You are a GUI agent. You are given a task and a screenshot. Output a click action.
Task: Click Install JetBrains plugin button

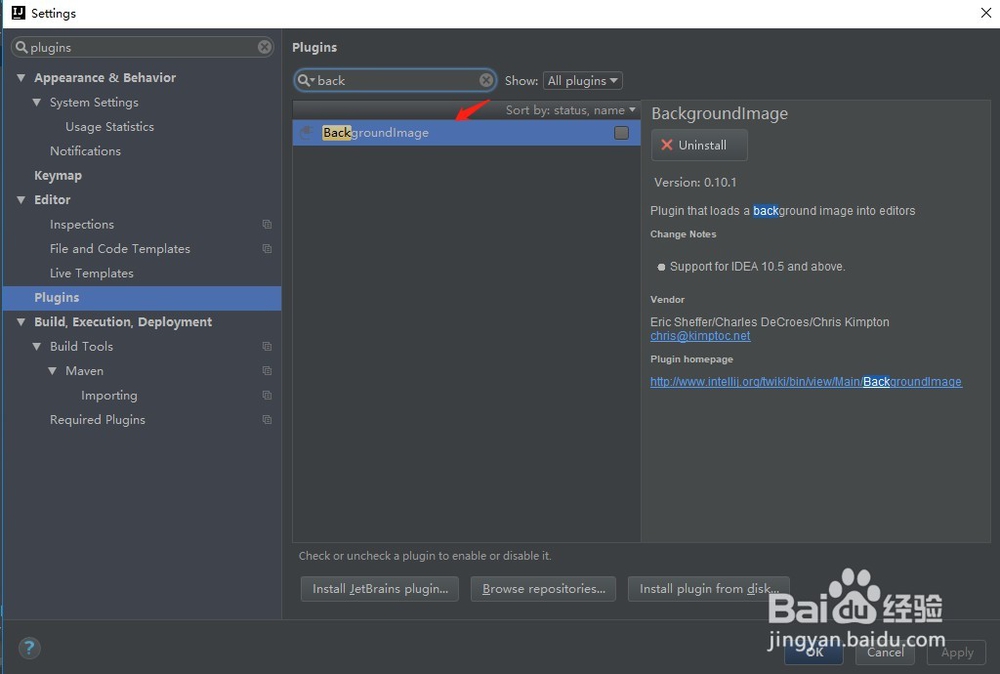click(380, 589)
